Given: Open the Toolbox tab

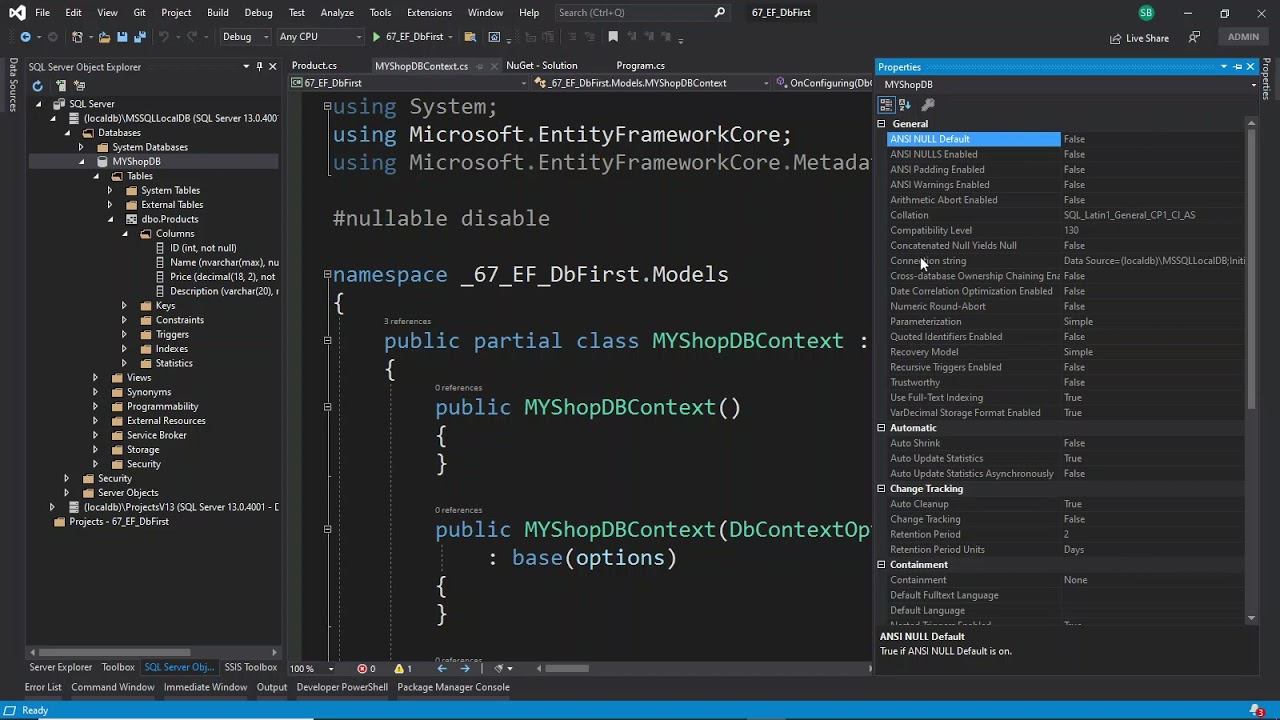Looking at the screenshot, I should pyautogui.click(x=118, y=667).
